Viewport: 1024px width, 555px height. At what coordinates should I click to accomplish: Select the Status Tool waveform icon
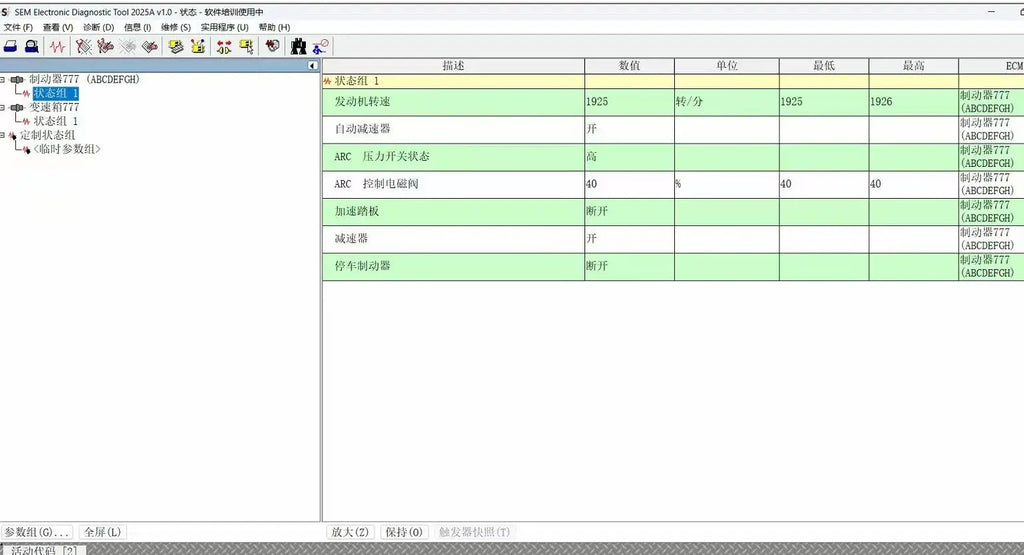click(57, 46)
